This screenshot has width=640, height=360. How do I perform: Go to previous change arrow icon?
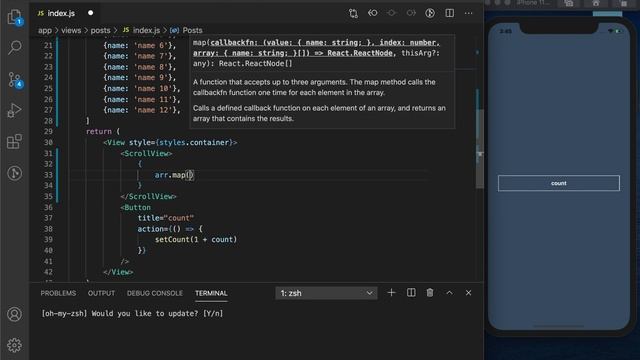tap(372, 13)
